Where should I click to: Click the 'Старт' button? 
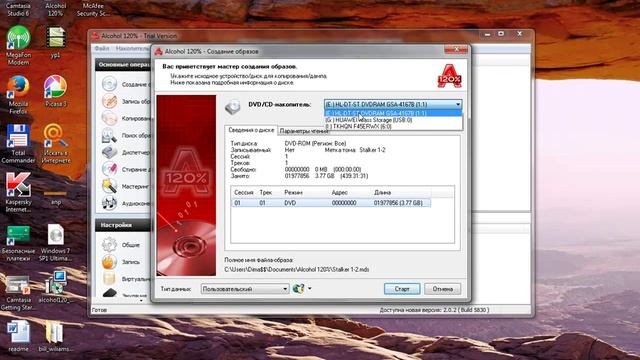click(402, 289)
